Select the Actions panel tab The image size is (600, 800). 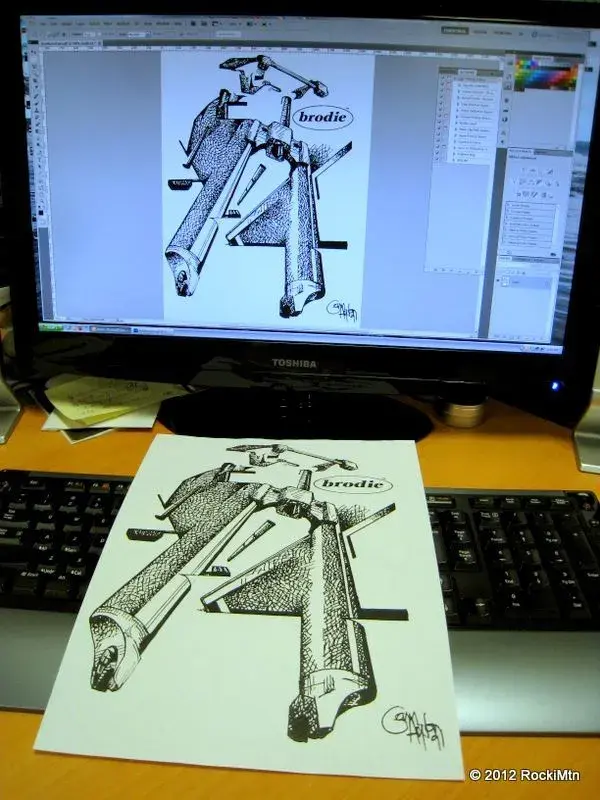pyautogui.click(x=467, y=72)
